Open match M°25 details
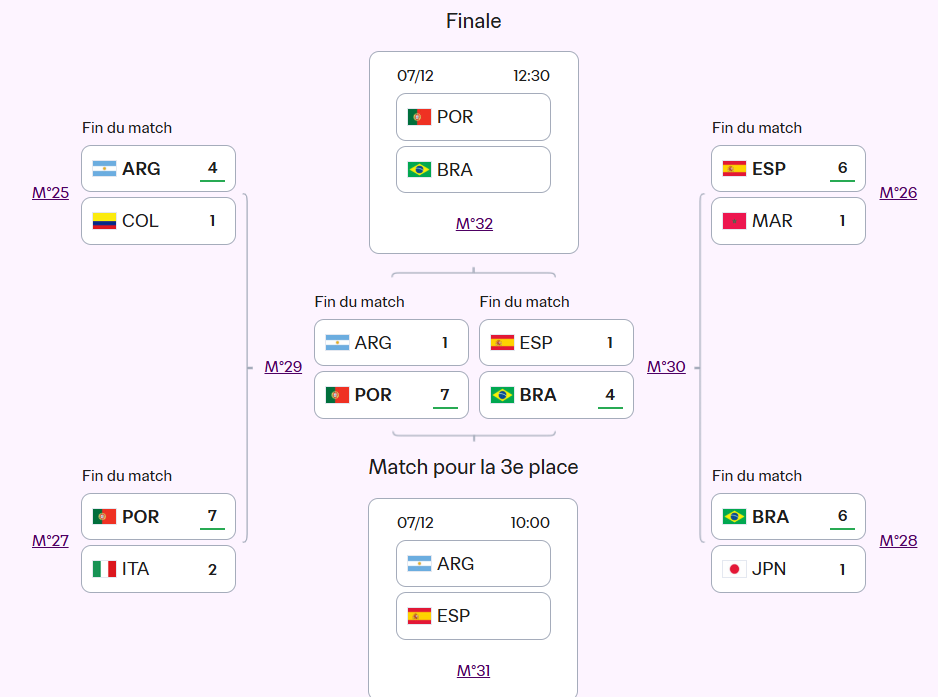Viewport: 938px width, 697px height. pos(50,192)
